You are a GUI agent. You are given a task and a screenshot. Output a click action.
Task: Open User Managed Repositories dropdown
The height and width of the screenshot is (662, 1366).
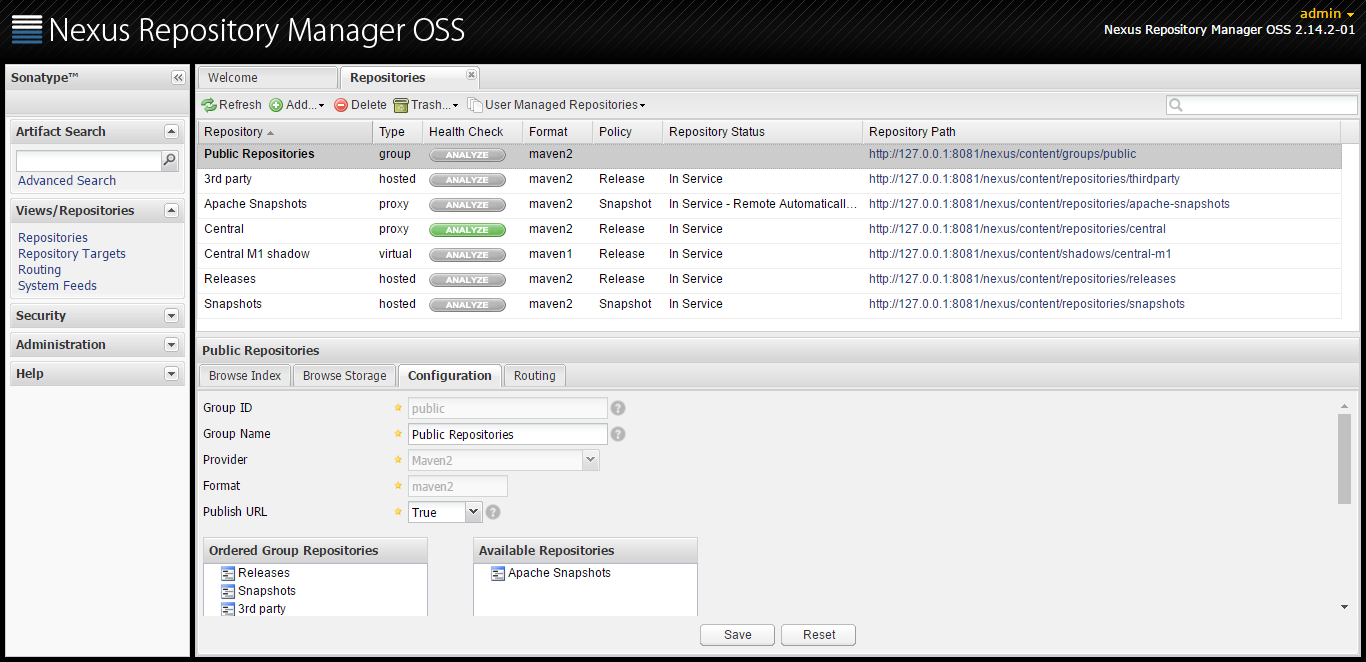[557, 105]
